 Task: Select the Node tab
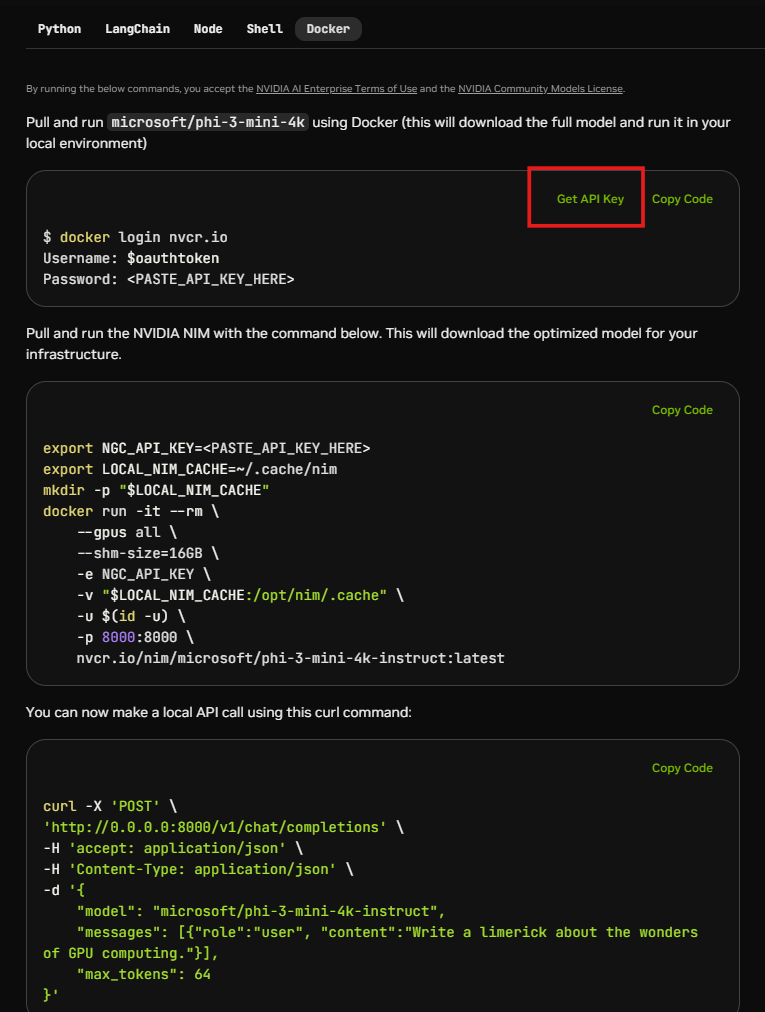(x=208, y=29)
